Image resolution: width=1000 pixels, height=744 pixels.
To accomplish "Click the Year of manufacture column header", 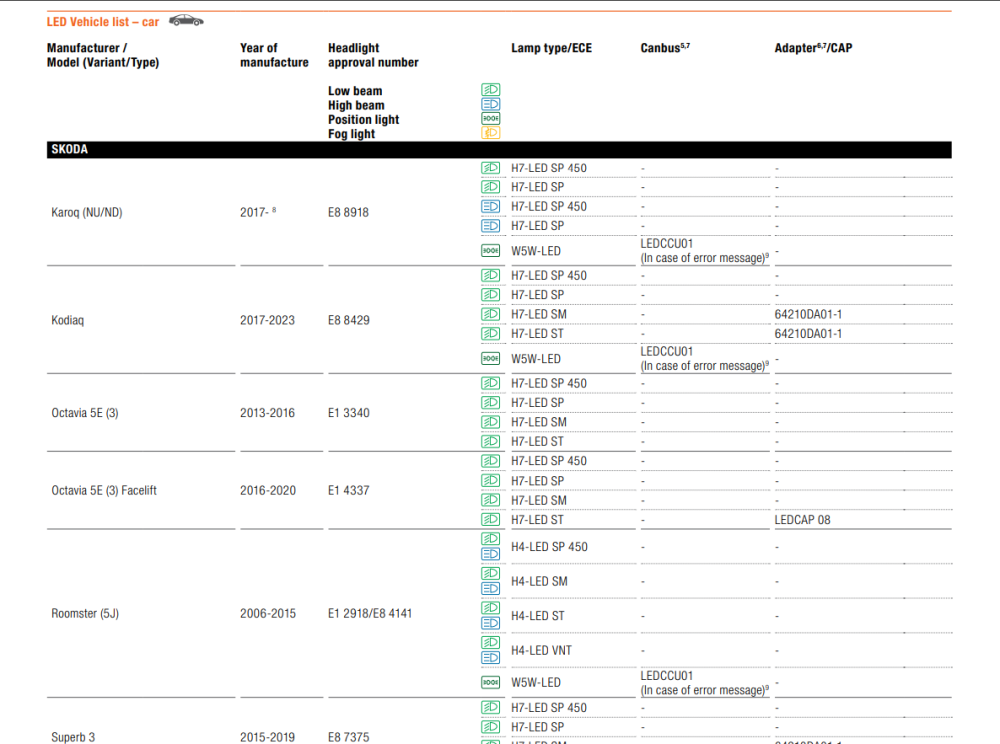I will point(274,55).
